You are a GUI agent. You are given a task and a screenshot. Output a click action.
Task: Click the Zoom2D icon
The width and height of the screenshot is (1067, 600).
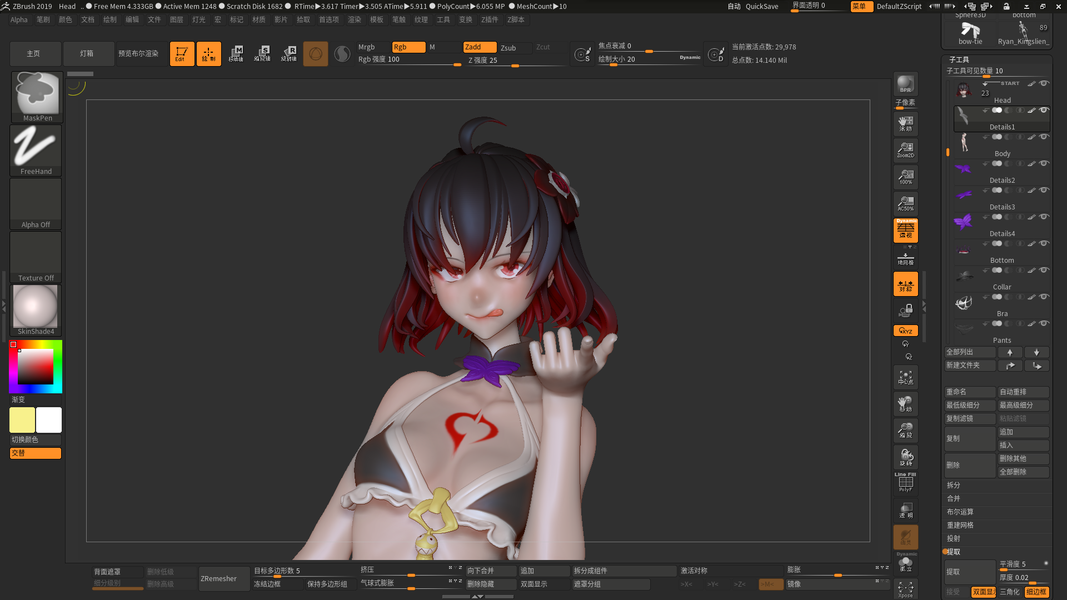[906, 150]
